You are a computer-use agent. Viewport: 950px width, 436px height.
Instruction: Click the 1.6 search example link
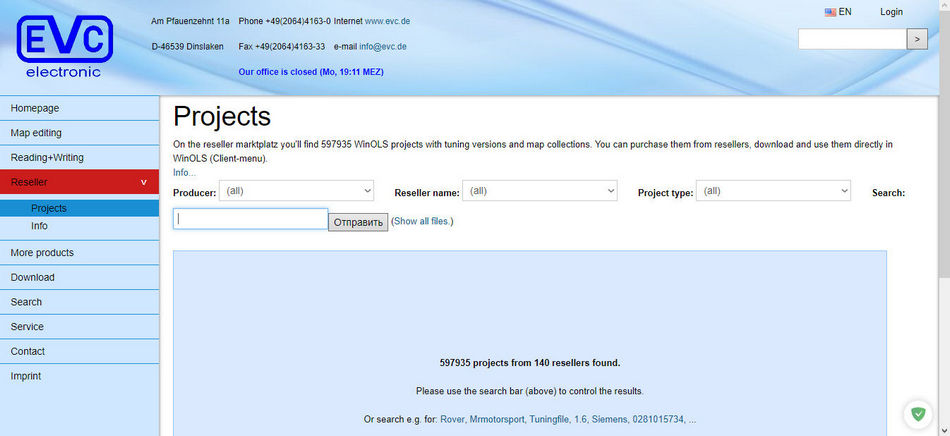click(579, 419)
